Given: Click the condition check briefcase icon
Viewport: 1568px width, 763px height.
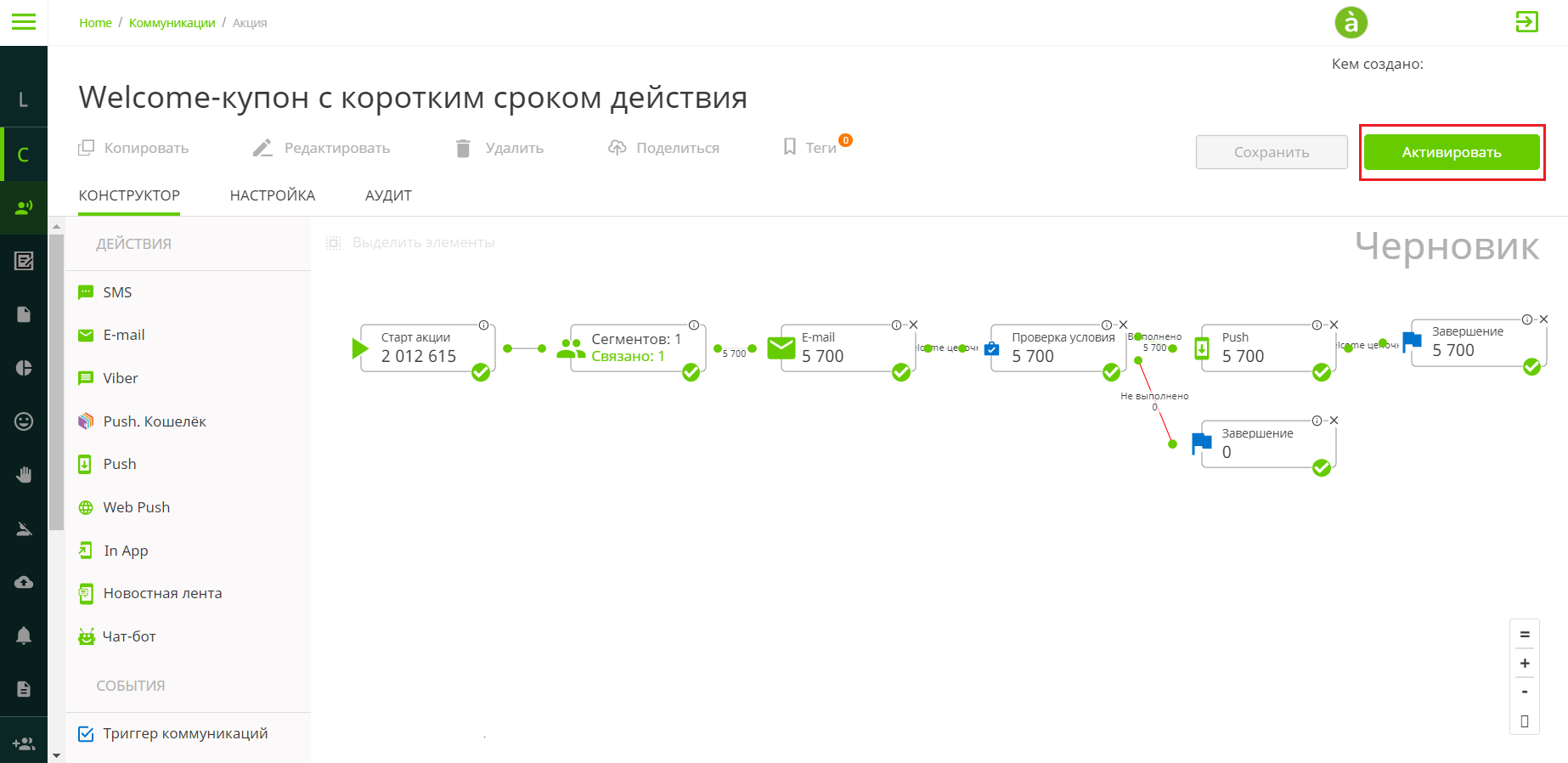Looking at the screenshot, I should [x=991, y=348].
